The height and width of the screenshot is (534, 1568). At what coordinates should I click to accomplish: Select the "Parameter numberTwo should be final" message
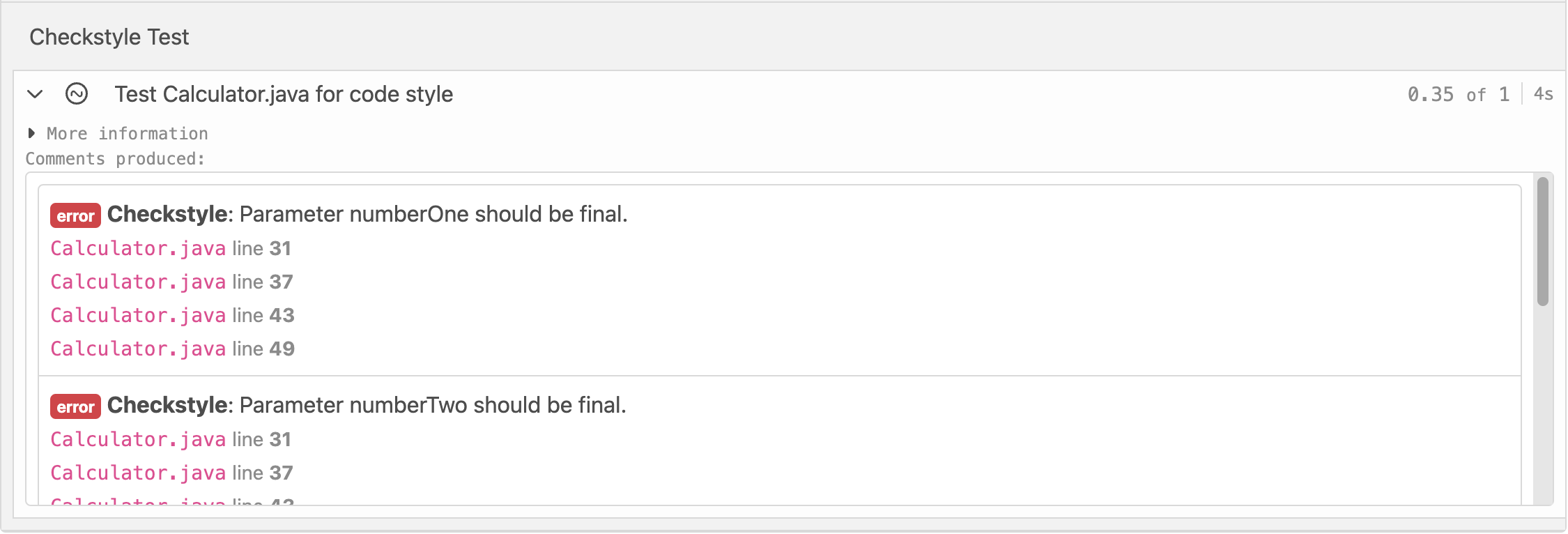click(x=432, y=406)
